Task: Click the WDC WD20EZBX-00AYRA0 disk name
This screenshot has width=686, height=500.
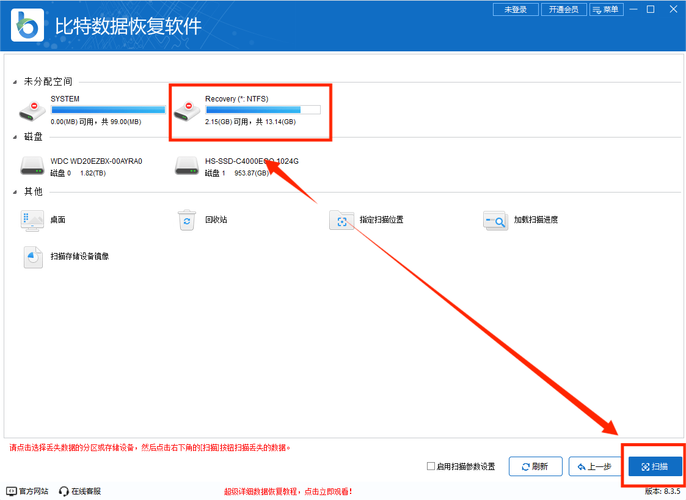Action: pos(96,161)
